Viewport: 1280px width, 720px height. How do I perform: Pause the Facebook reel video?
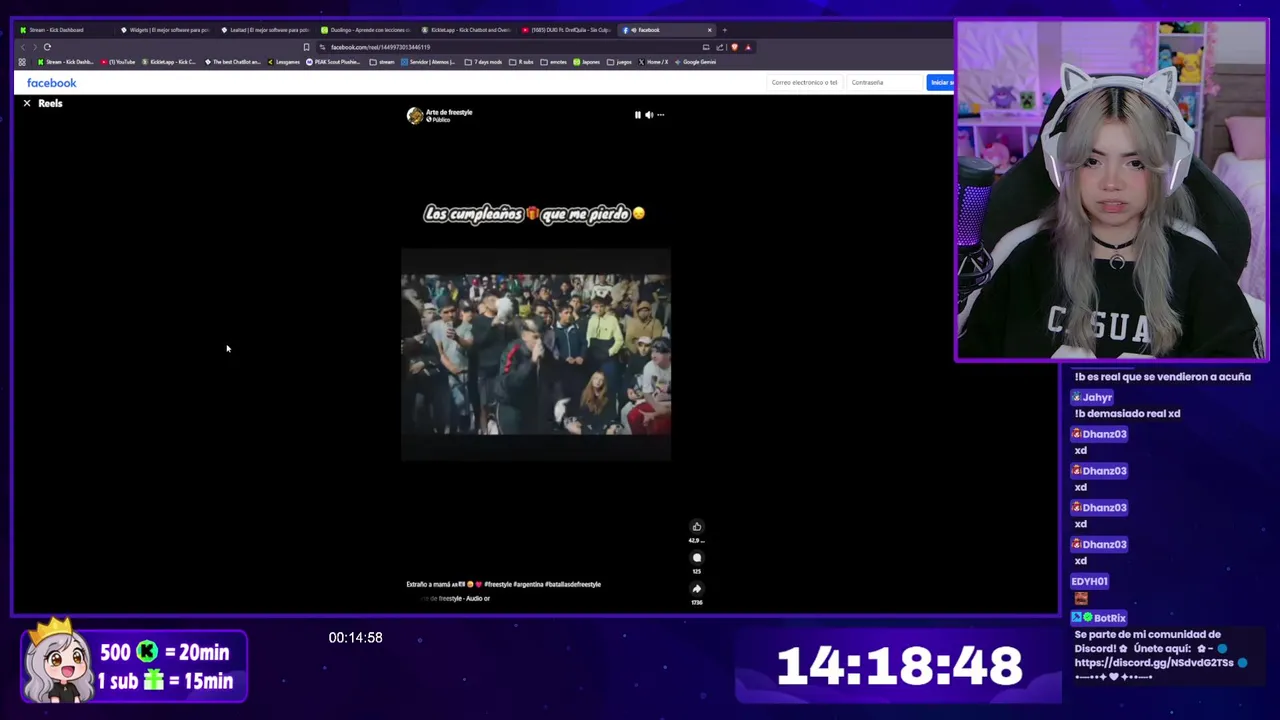tap(637, 115)
